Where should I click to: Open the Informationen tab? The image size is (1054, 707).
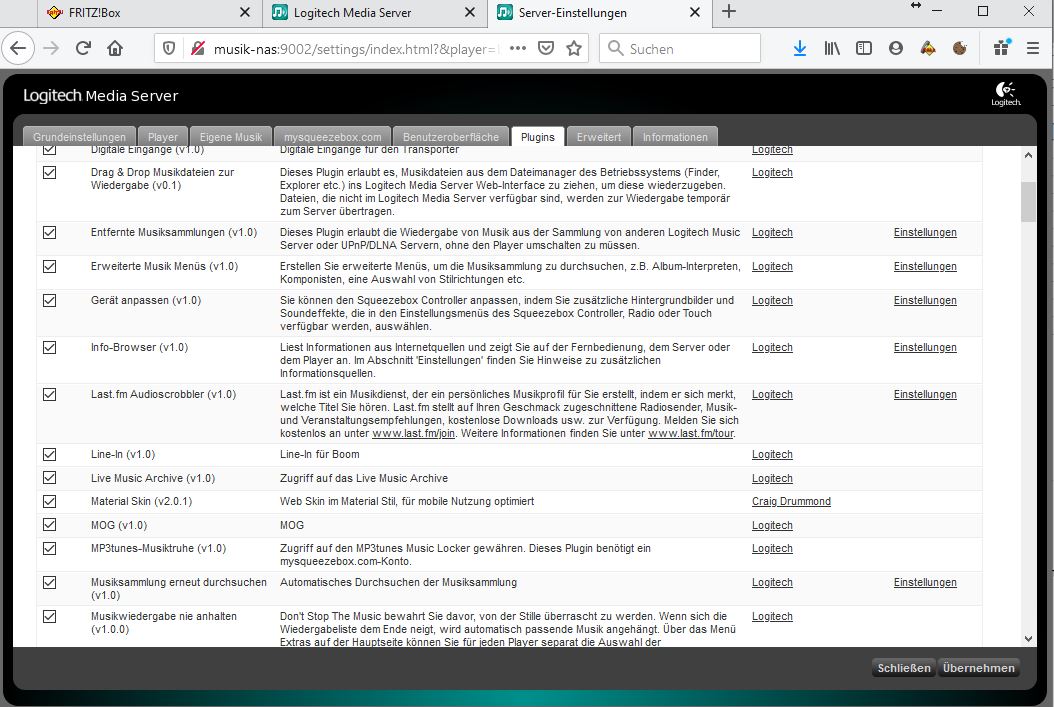pyautogui.click(x=675, y=136)
